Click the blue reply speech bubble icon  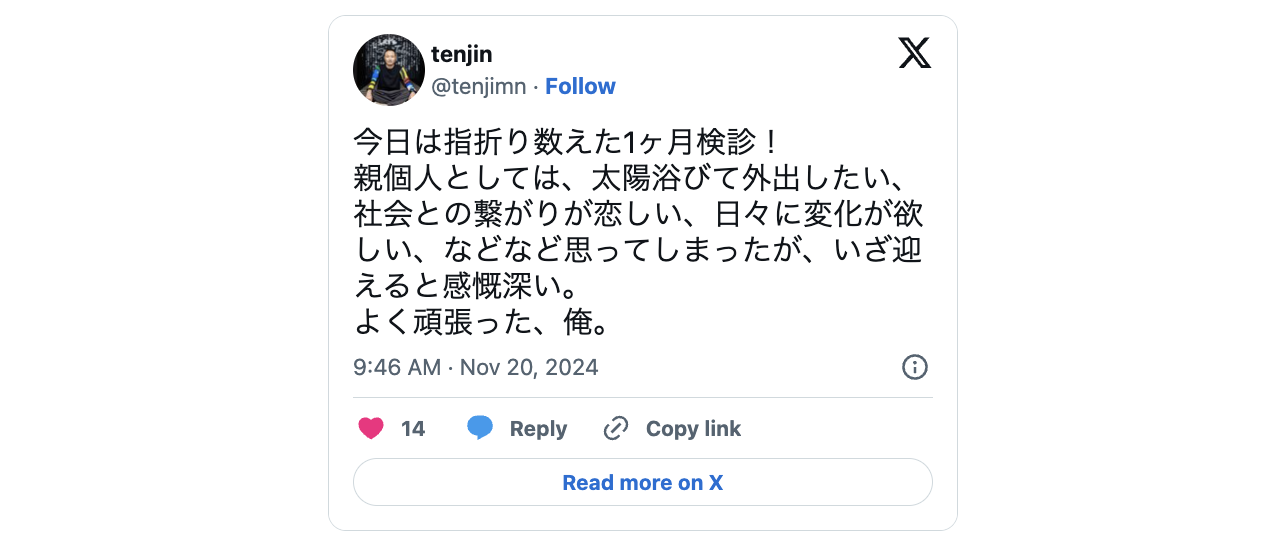480,428
